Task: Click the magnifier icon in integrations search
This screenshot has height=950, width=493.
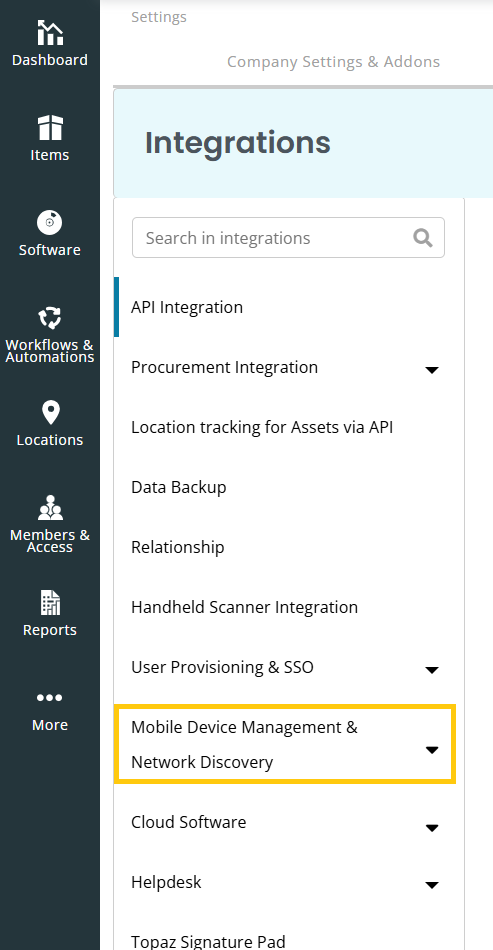Action: tap(423, 238)
